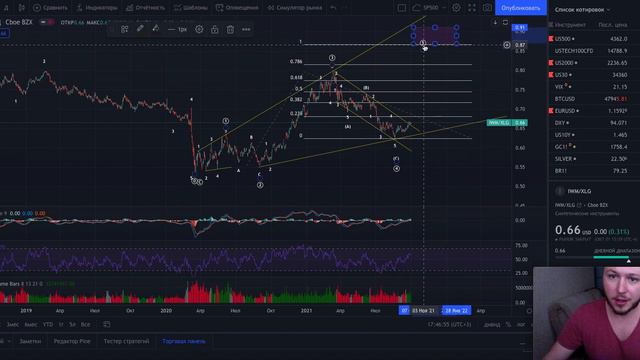The width and height of the screenshot is (640, 360).
Task: Open the Оповещение (Alert) button
Action: click(237, 8)
